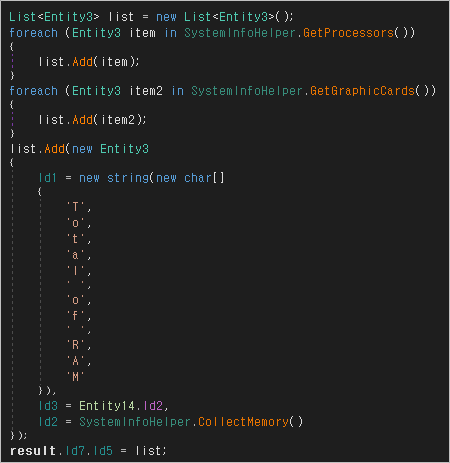Click list.Add(item2) statement
The width and height of the screenshot is (450, 463).
92,120
